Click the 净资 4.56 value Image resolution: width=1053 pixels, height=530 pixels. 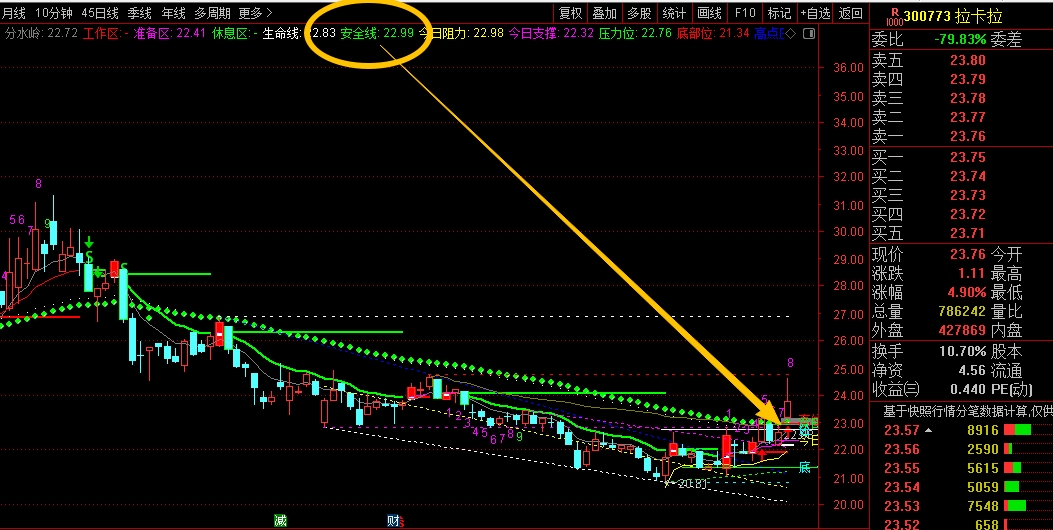[972, 370]
